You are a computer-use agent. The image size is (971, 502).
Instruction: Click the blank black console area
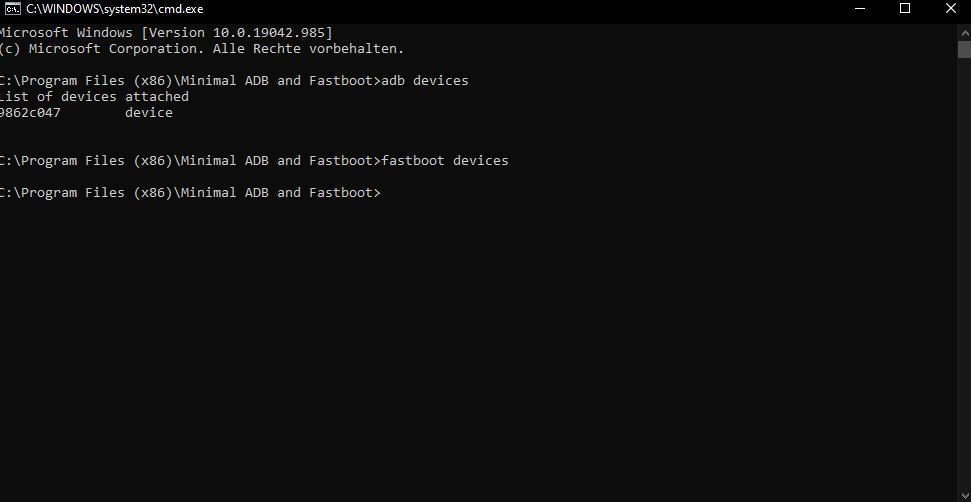[x=477, y=347]
